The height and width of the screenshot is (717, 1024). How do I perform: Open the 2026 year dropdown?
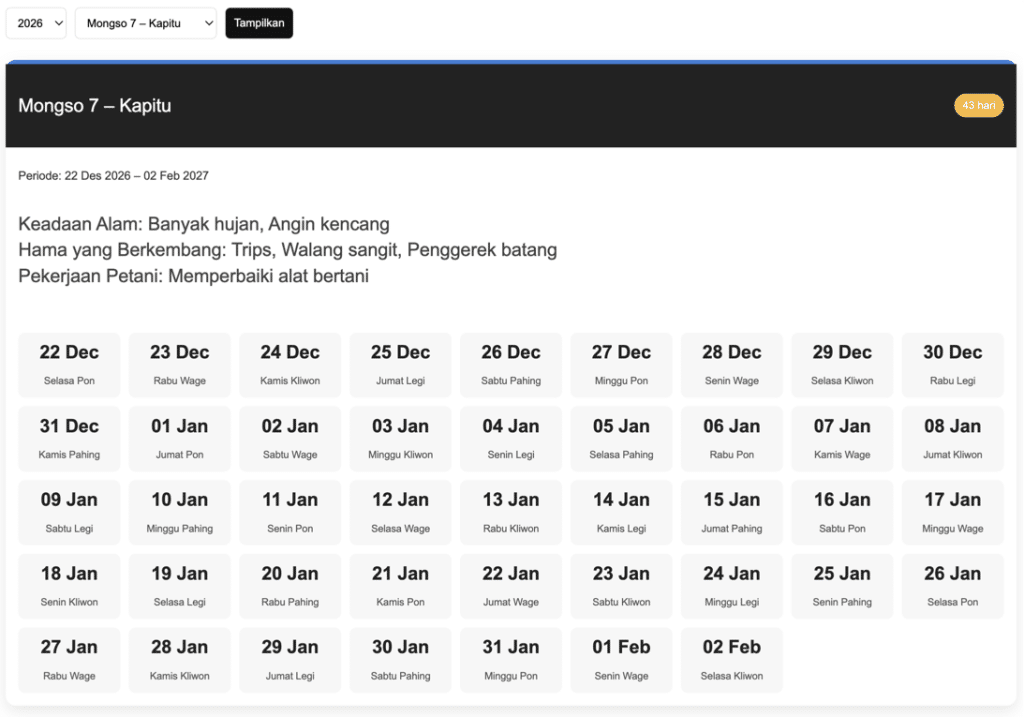36,23
